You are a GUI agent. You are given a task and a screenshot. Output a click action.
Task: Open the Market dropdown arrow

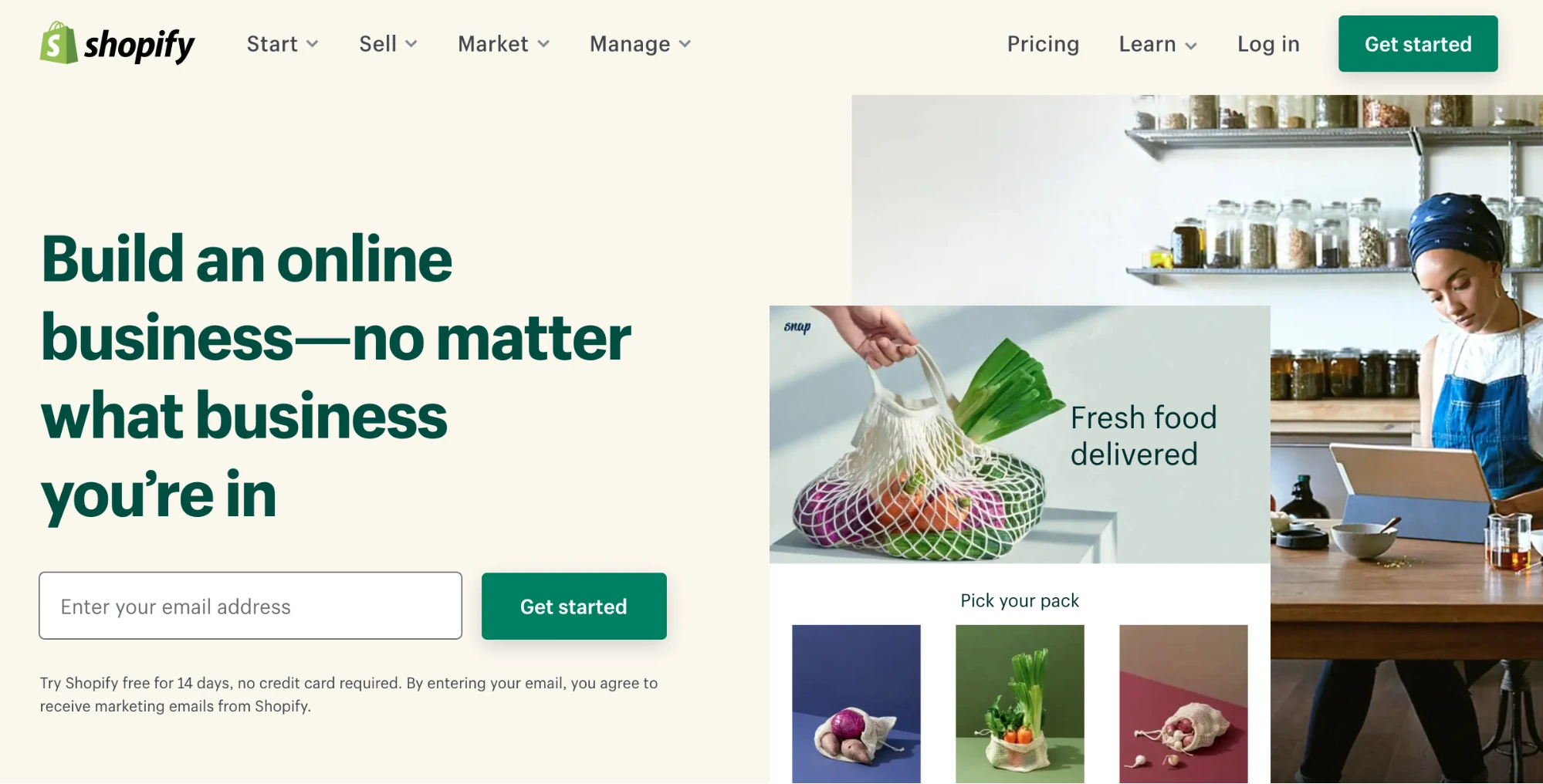click(x=543, y=44)
